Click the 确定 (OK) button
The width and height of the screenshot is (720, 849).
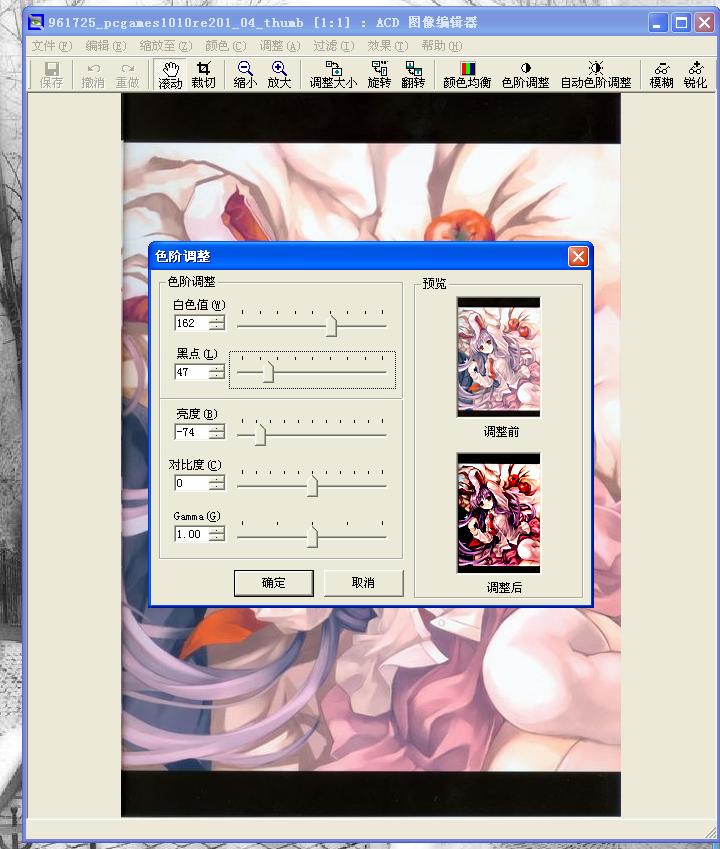pyautogui.click(x=273, y=583)
